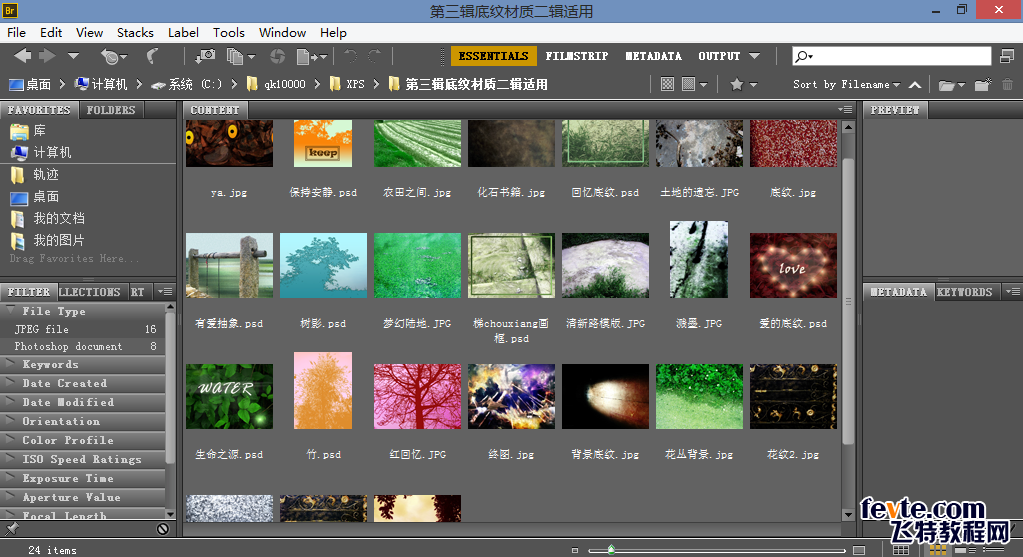
Task: Toggle the Photoshop document filter
Action: pyautogui.click(x=68, y=347)
